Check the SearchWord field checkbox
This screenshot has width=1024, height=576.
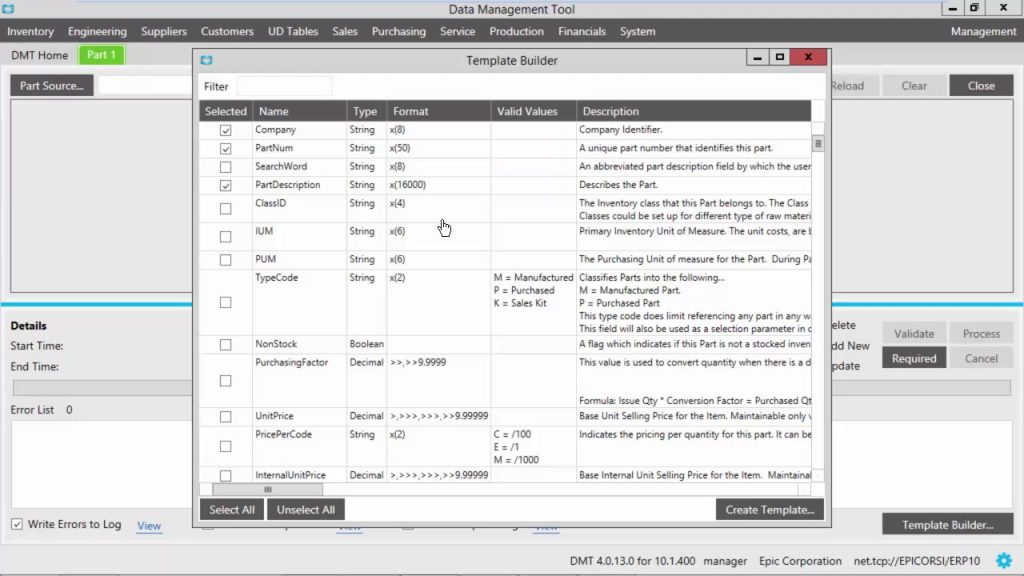pyautogui.click(x=225, y=167)
